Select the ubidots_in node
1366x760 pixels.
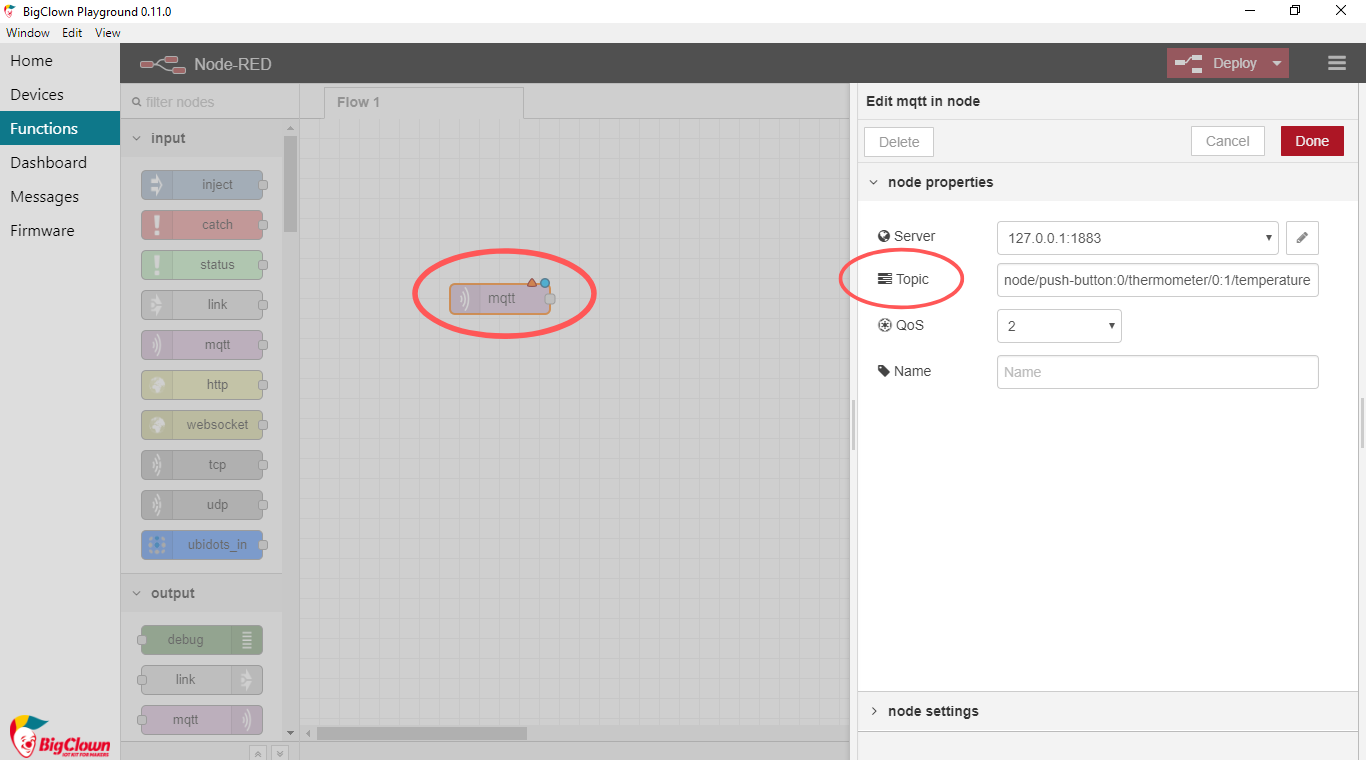[x=202, y=545]
